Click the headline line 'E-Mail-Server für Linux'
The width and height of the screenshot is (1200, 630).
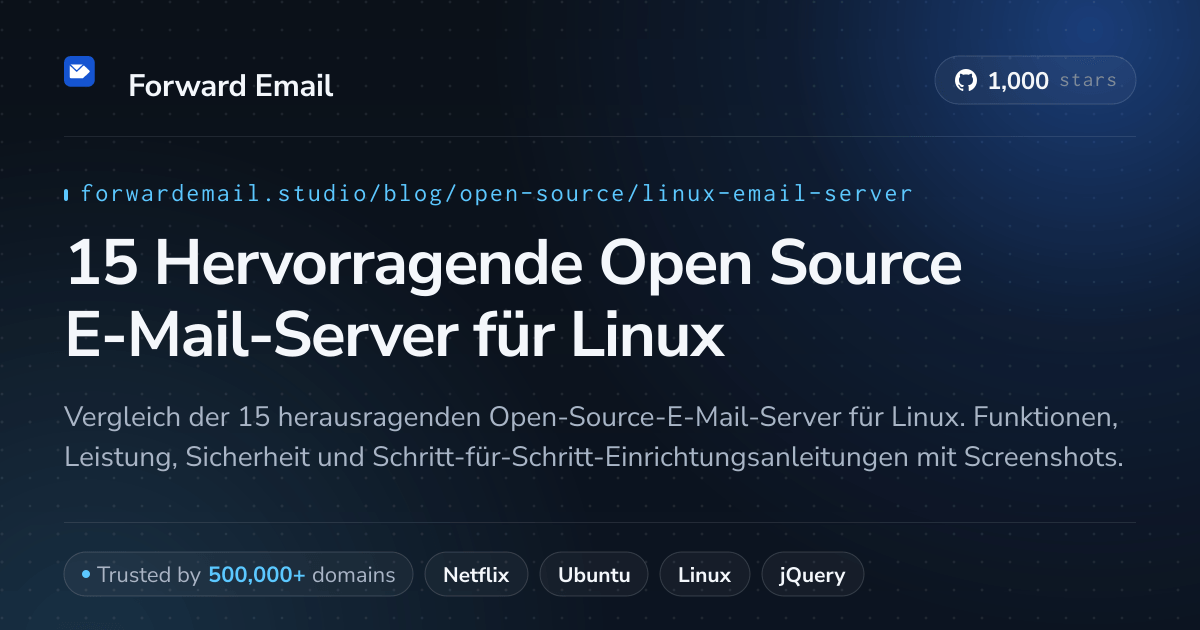click(394, 336)
